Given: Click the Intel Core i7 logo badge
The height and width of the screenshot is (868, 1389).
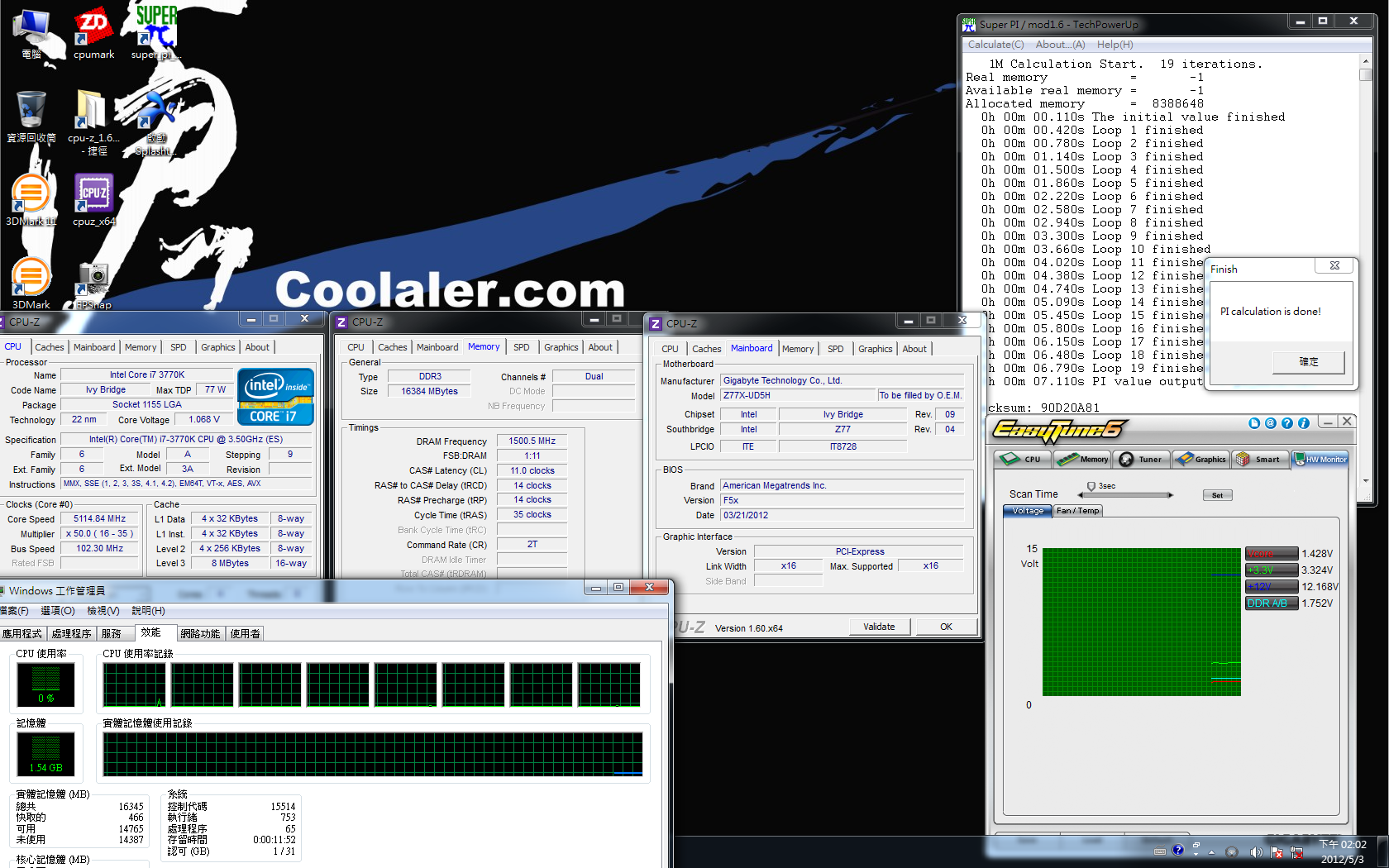Looking at the screenshot, I should coord(275,397).
